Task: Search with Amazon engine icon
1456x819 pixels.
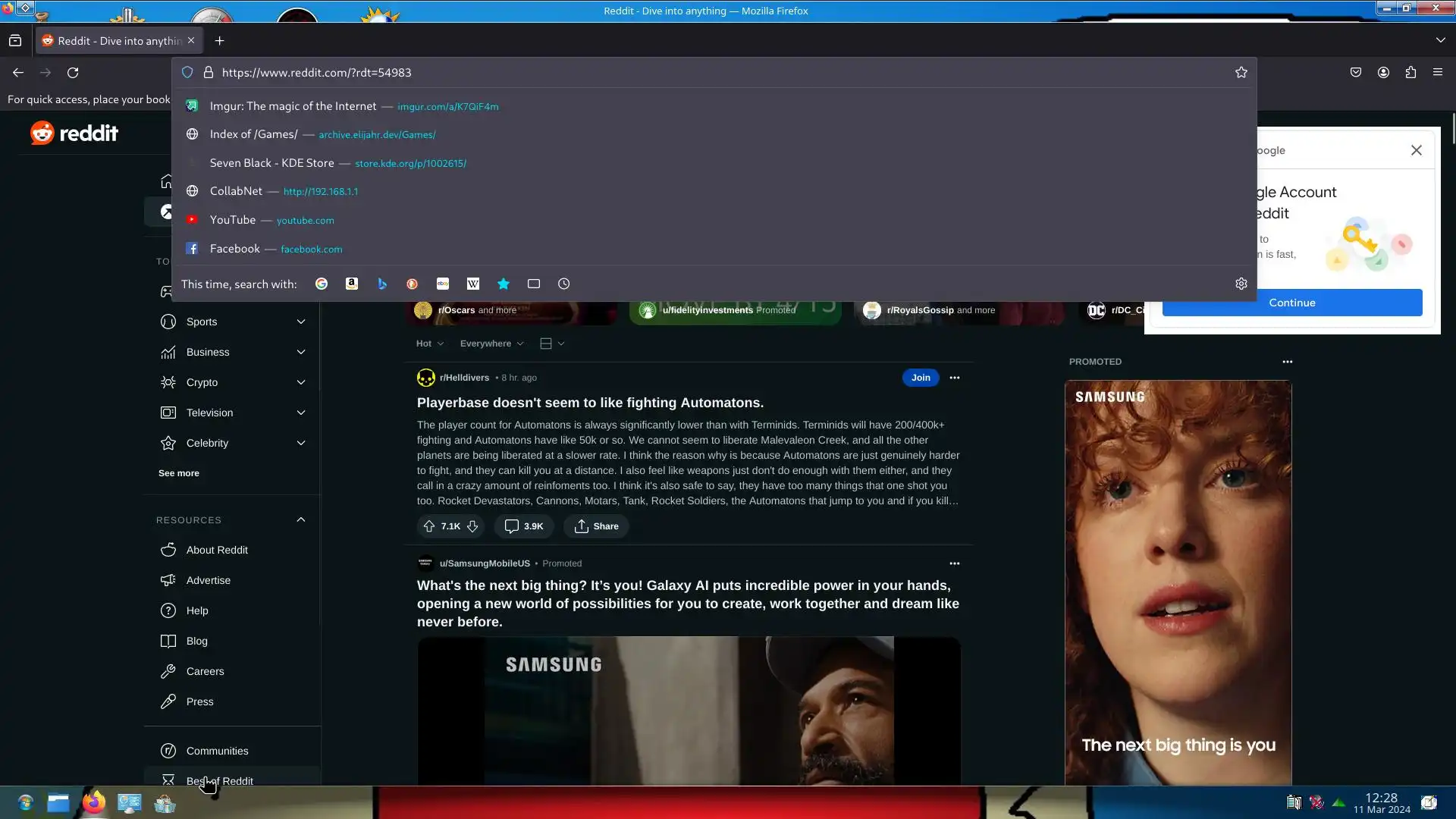Action: pyautogui.click(x=352, y=284)
